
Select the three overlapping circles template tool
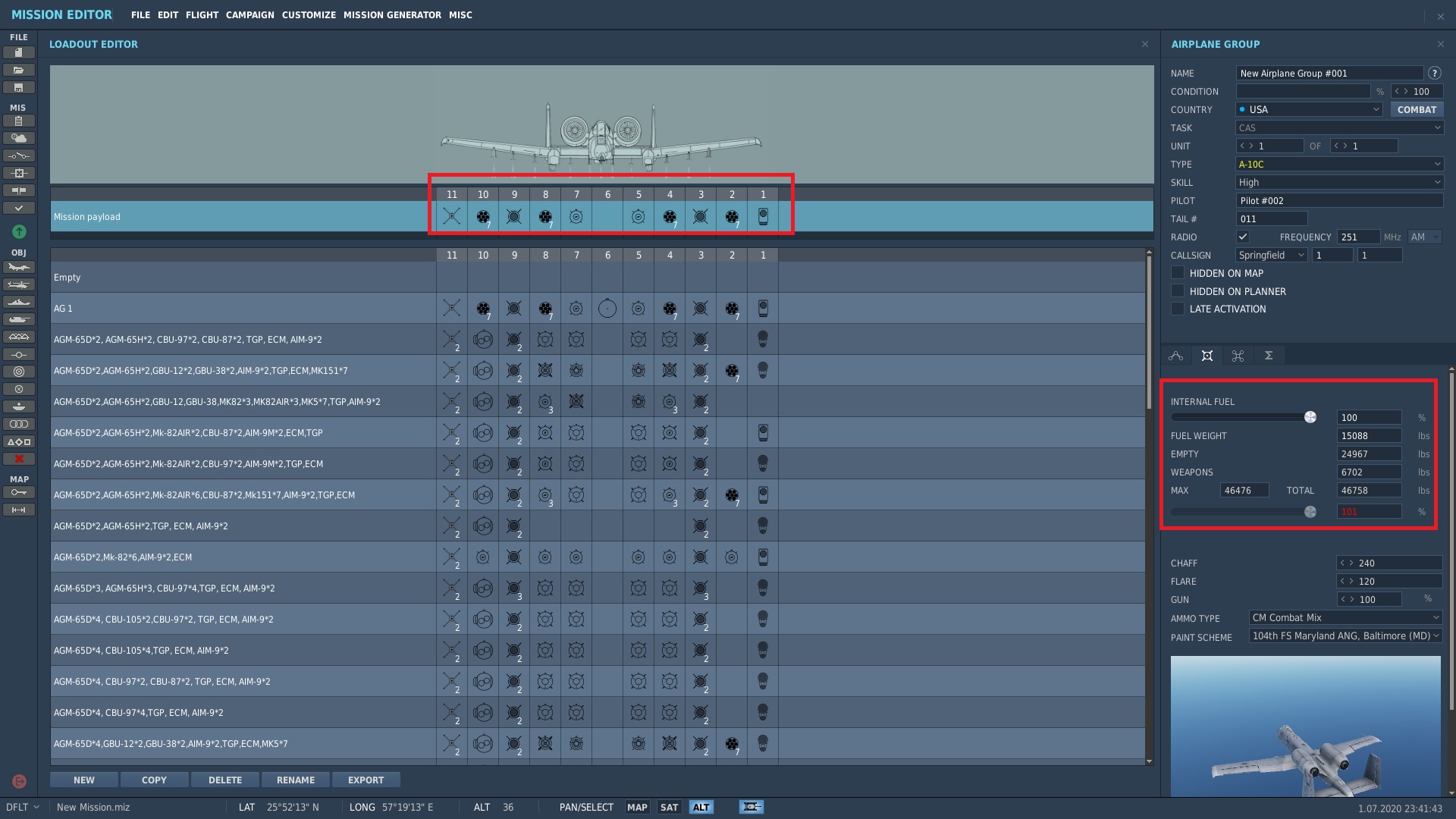coord(19,424)
